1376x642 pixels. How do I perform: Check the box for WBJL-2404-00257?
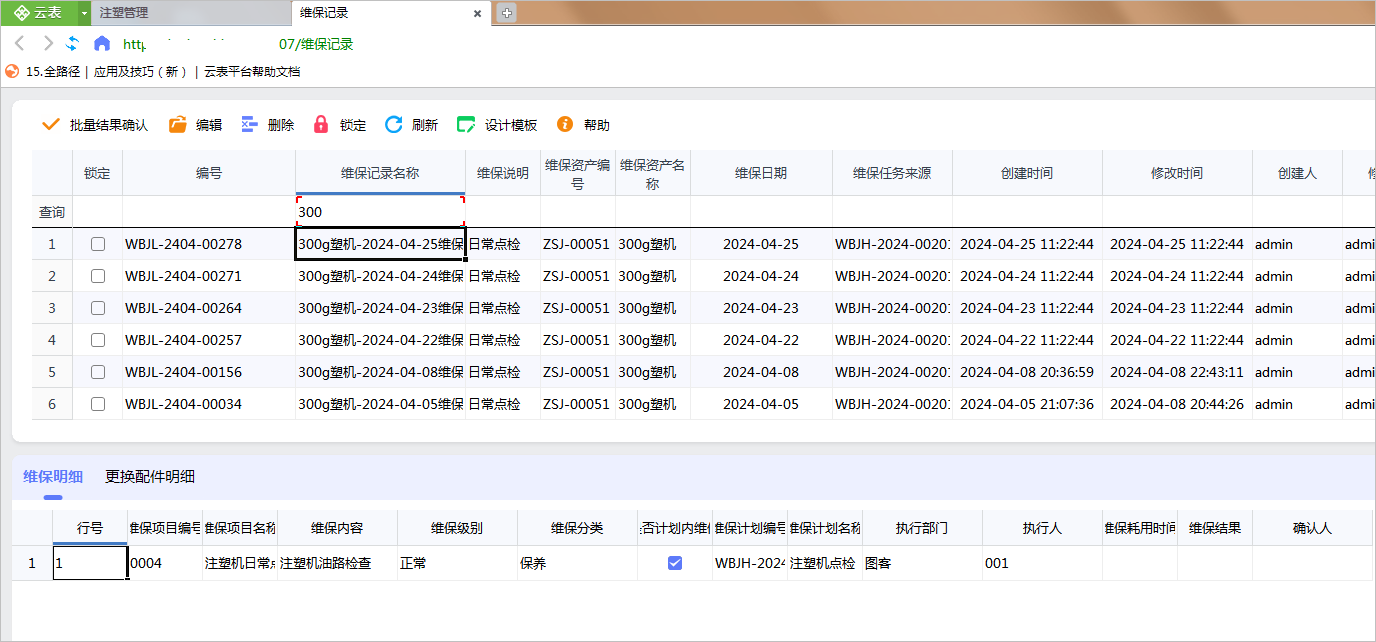tap(98, 340)
